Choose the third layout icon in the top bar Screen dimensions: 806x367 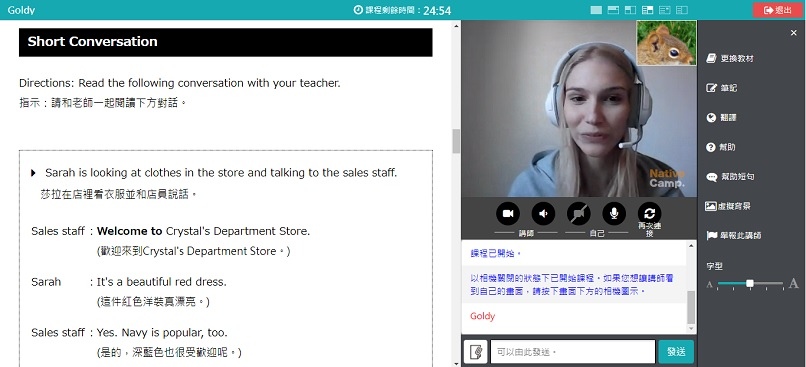coord(630,10)
